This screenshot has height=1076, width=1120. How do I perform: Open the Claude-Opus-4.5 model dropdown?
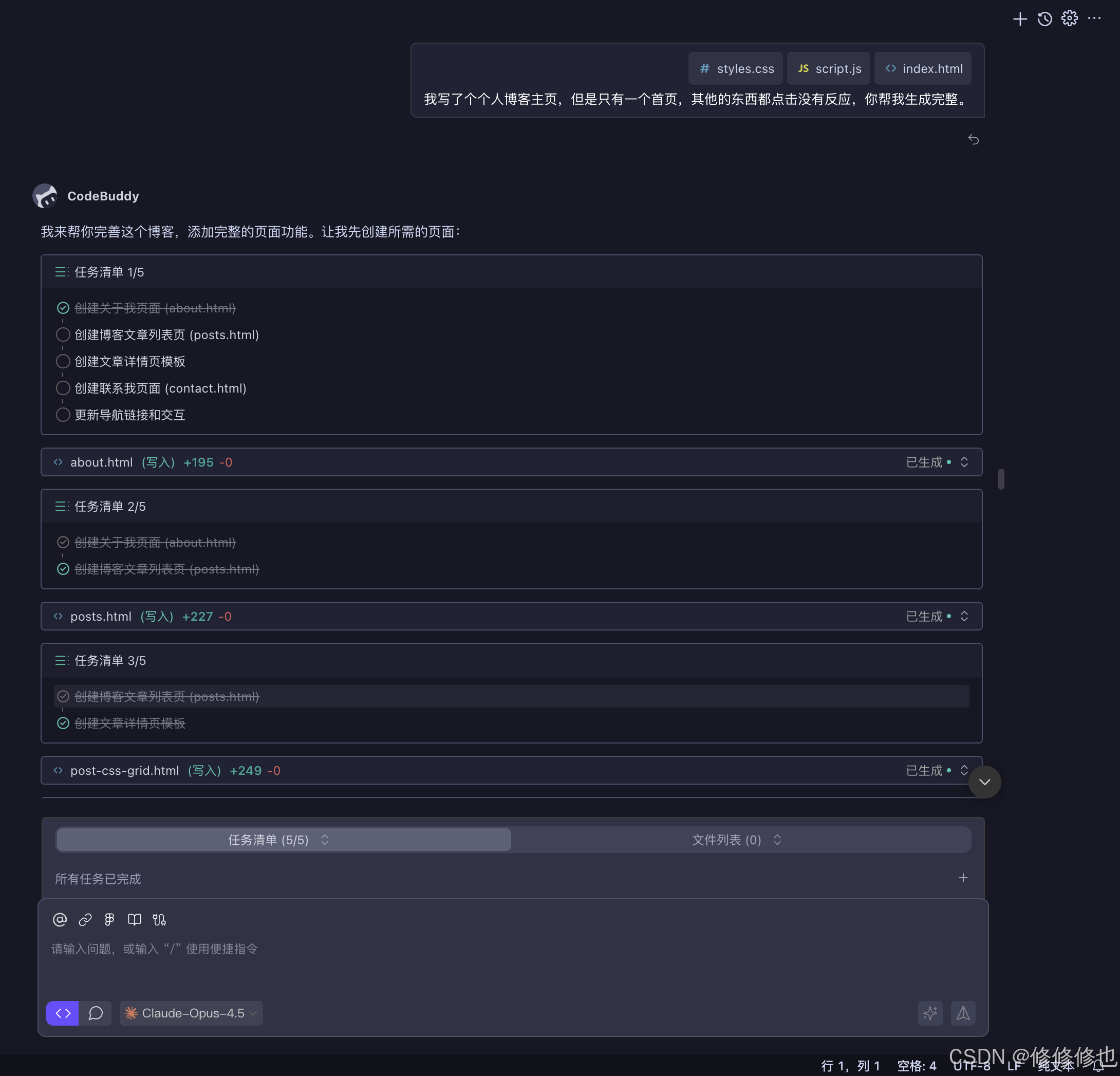tap(192, 1013)
